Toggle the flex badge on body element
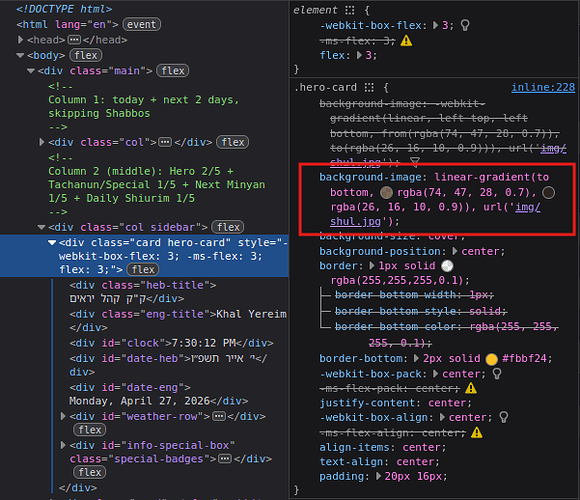 86,55
